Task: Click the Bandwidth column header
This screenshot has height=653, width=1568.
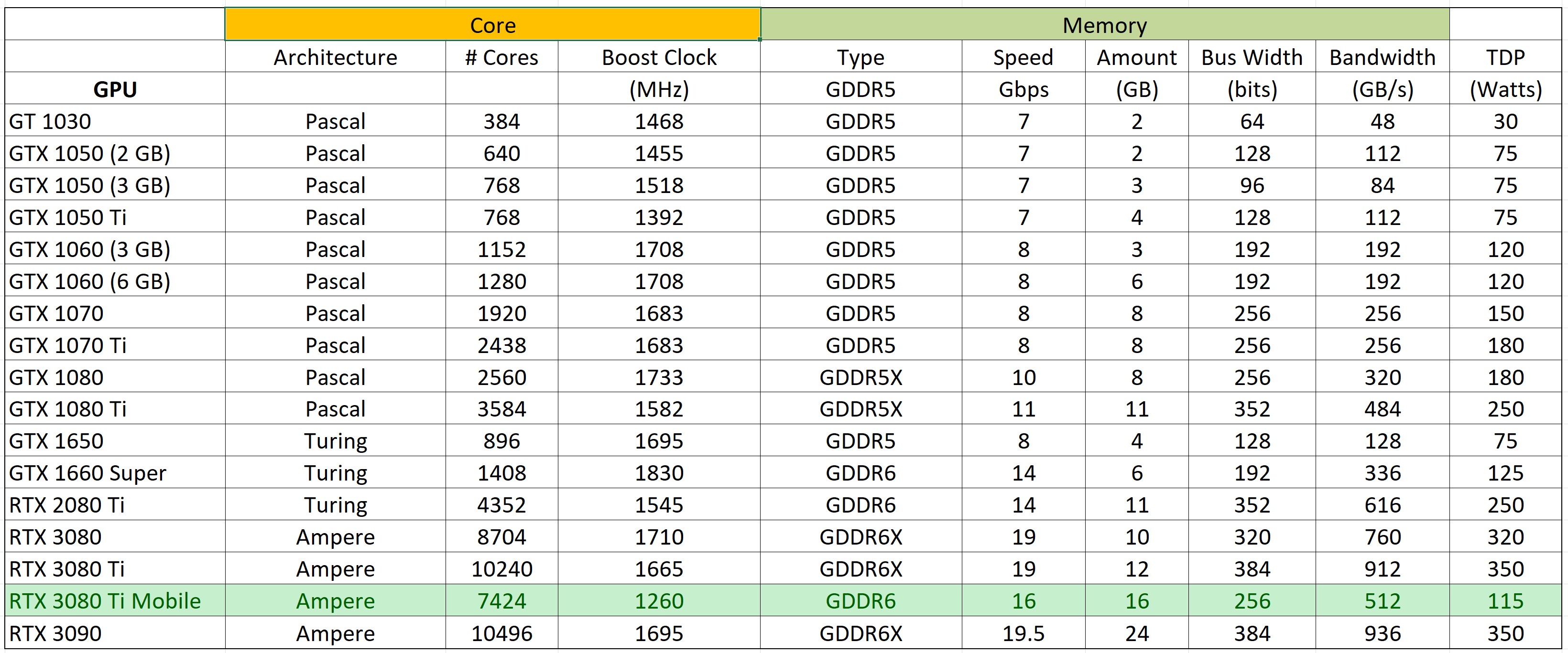Action: coord(1382,57)
